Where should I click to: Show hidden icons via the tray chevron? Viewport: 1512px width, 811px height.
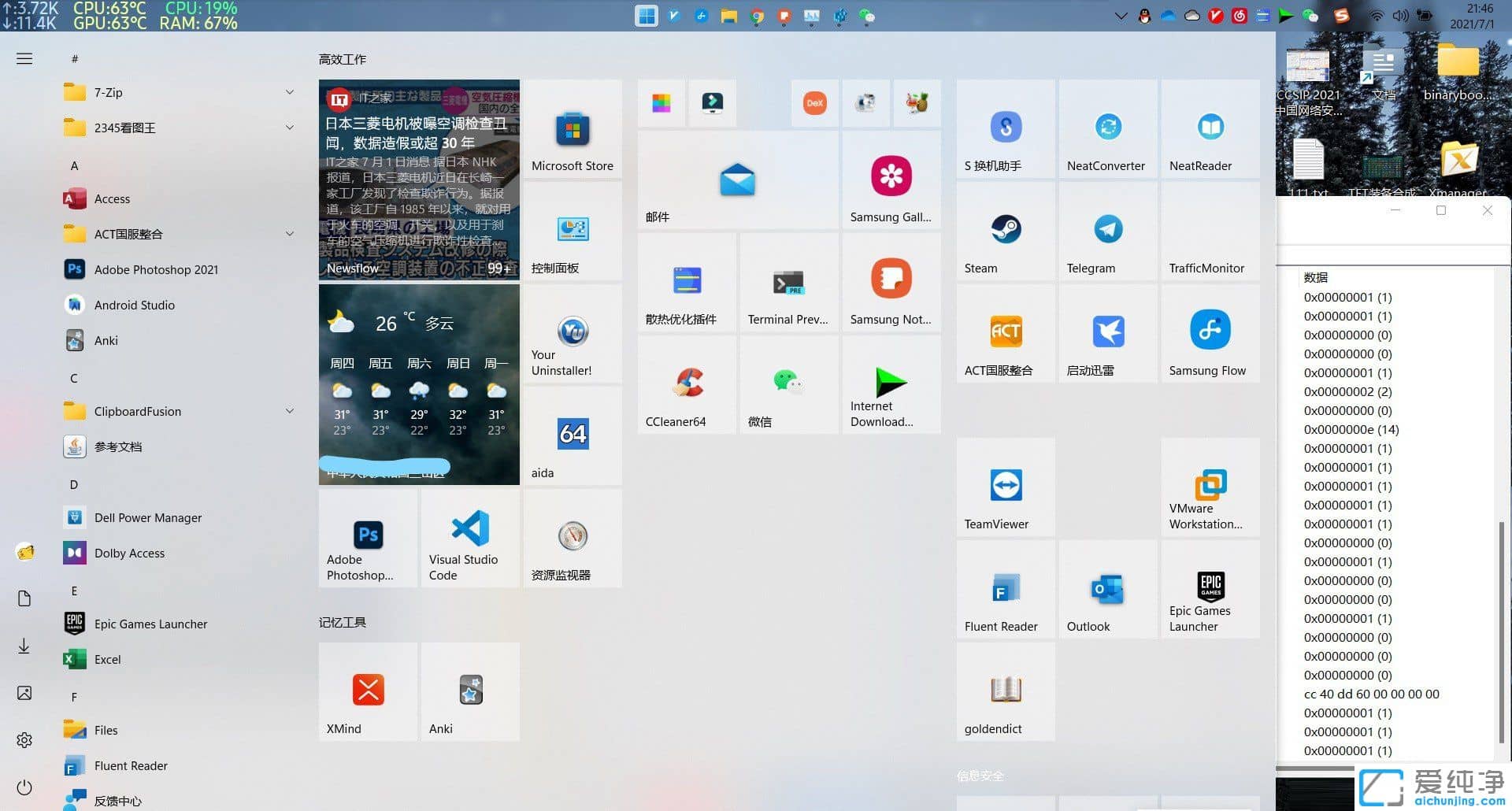1121,15
